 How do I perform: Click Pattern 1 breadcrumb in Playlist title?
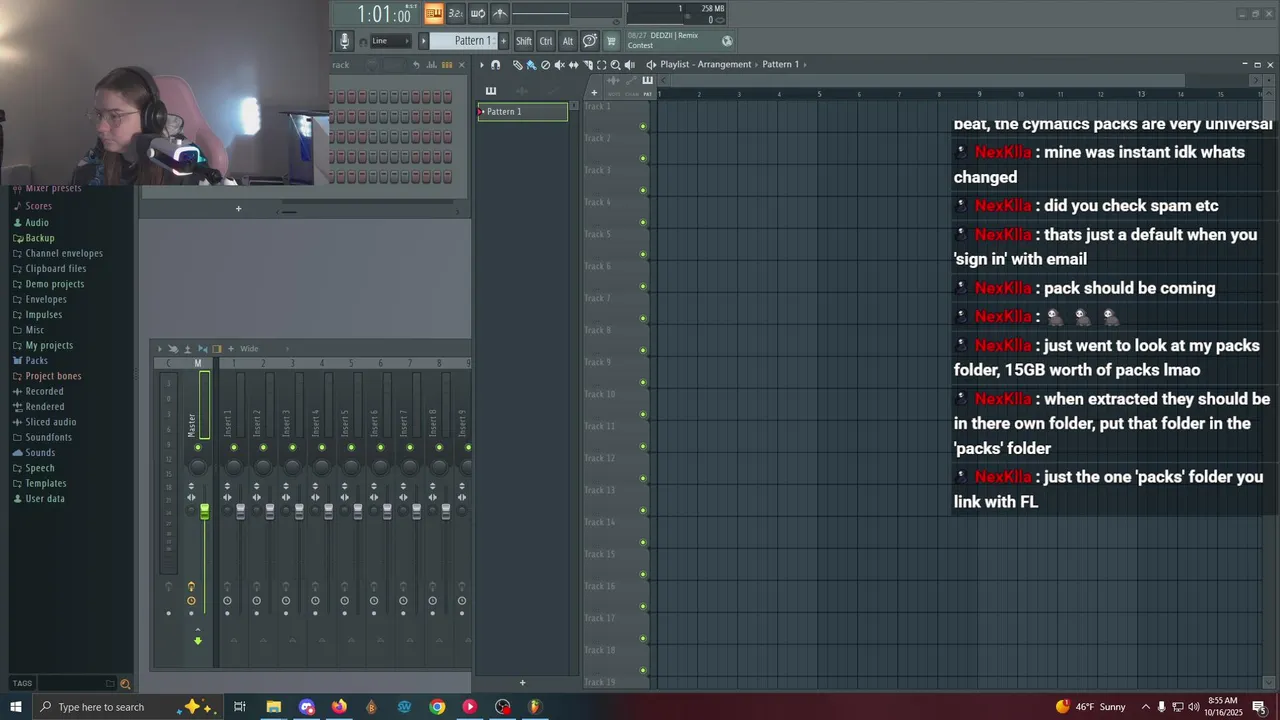click(x=780, y=64)
